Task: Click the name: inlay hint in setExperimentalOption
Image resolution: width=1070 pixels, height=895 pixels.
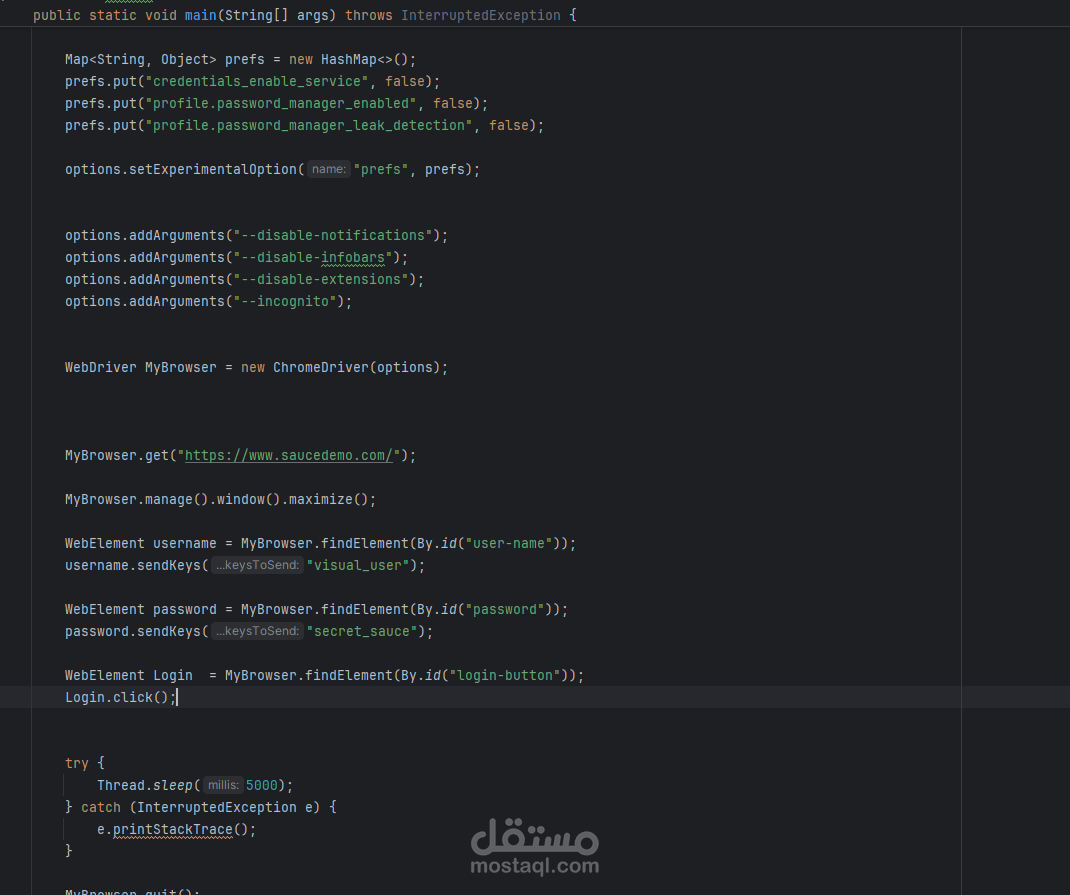Action: (x=329, y=169)
